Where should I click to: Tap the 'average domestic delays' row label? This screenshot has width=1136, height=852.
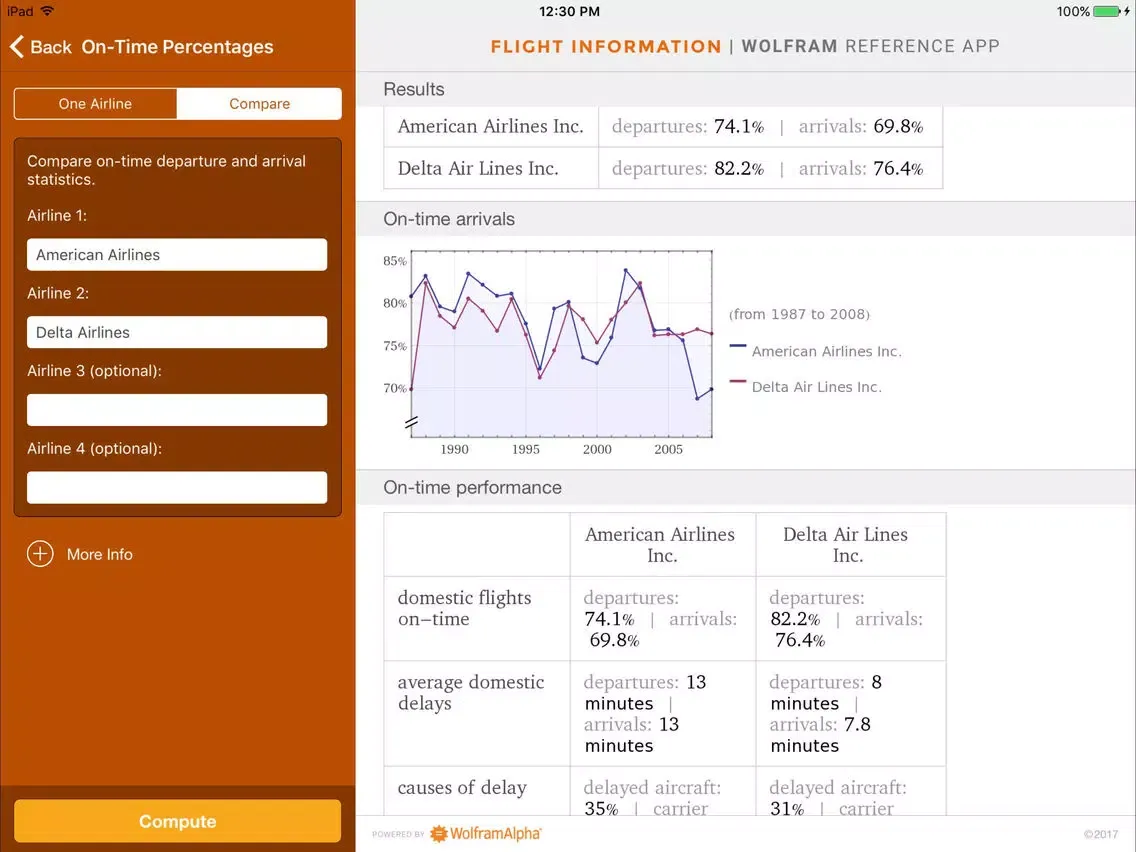click(471, 693)
